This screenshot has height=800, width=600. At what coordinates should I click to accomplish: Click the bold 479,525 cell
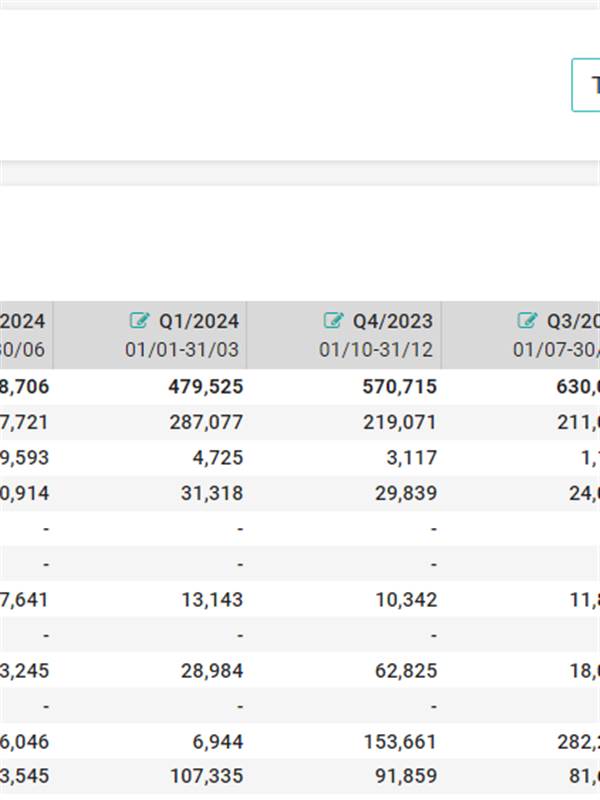pos(206,387)
